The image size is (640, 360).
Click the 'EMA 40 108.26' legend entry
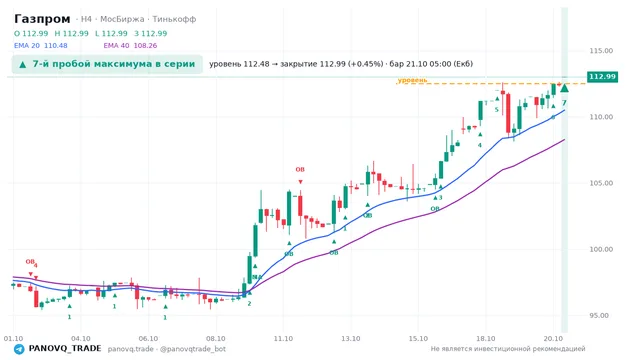coord(130,45)
